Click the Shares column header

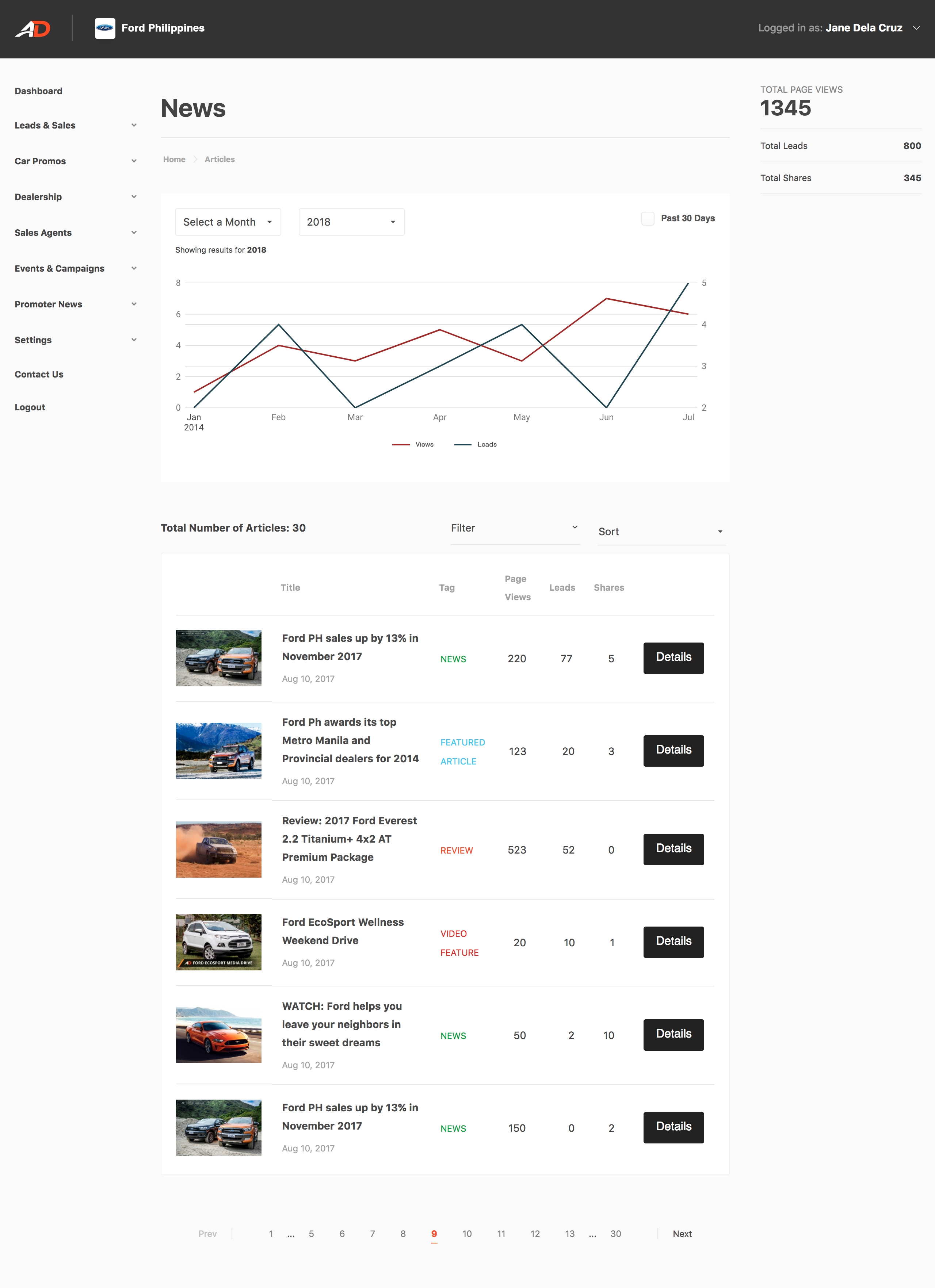609,588
